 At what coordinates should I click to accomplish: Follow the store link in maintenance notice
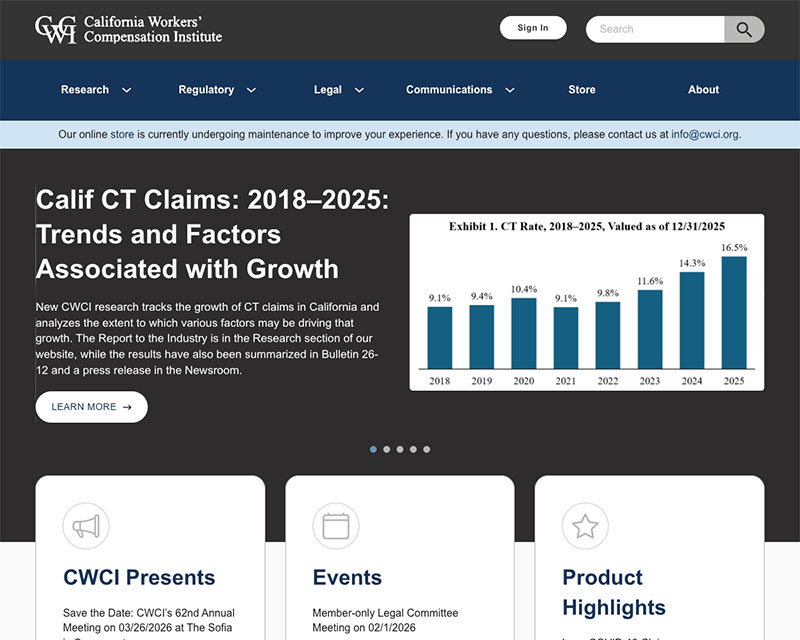point(122,135)
